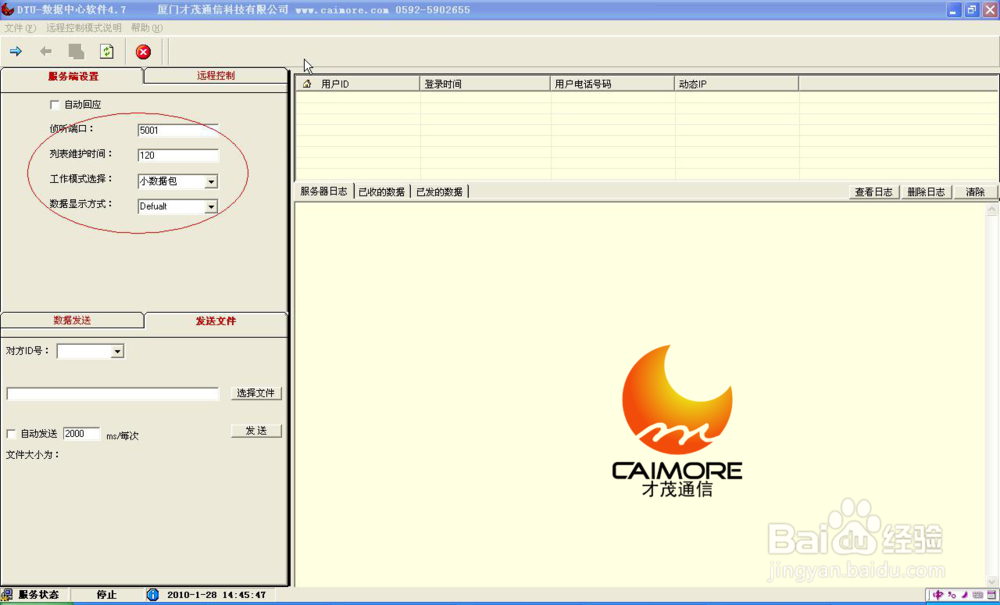Select the 服务器日志 tab
1000x605 pixels.
(324, 191)
